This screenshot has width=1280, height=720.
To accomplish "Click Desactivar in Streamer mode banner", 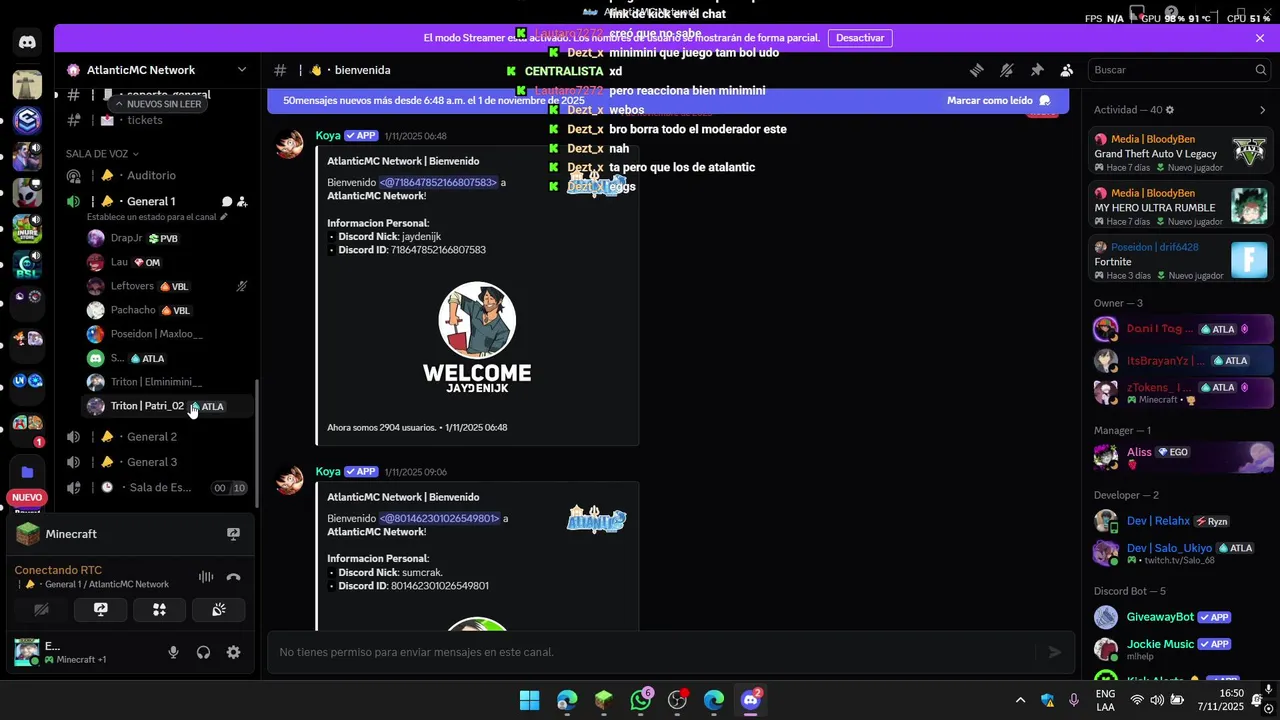I will [860, 38].
